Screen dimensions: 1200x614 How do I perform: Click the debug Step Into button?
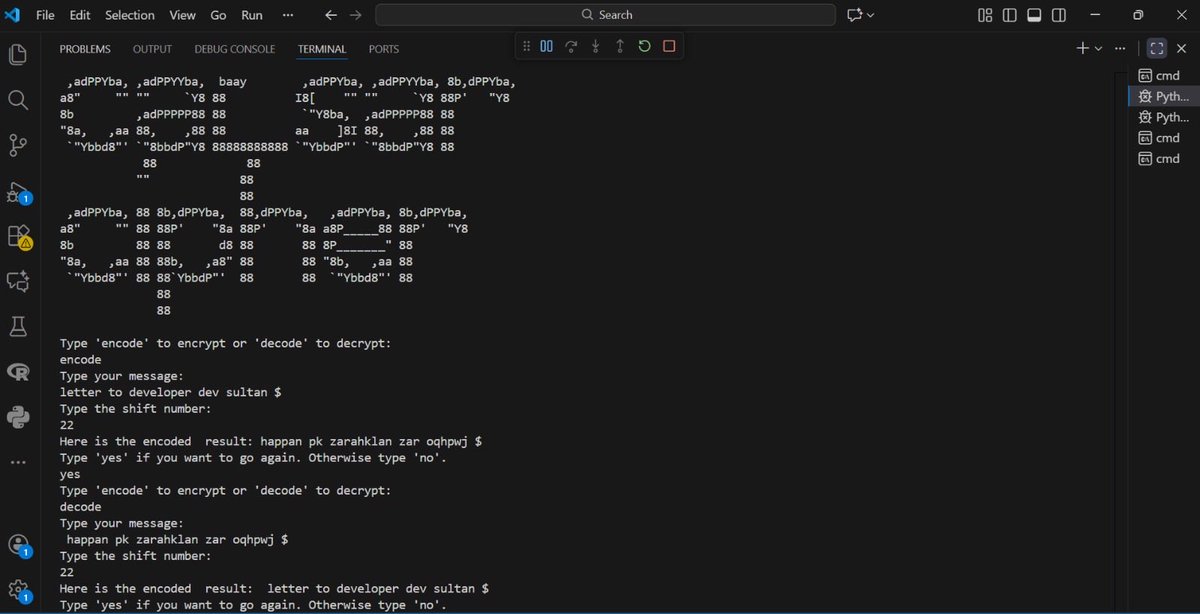[x=596, y=46]
